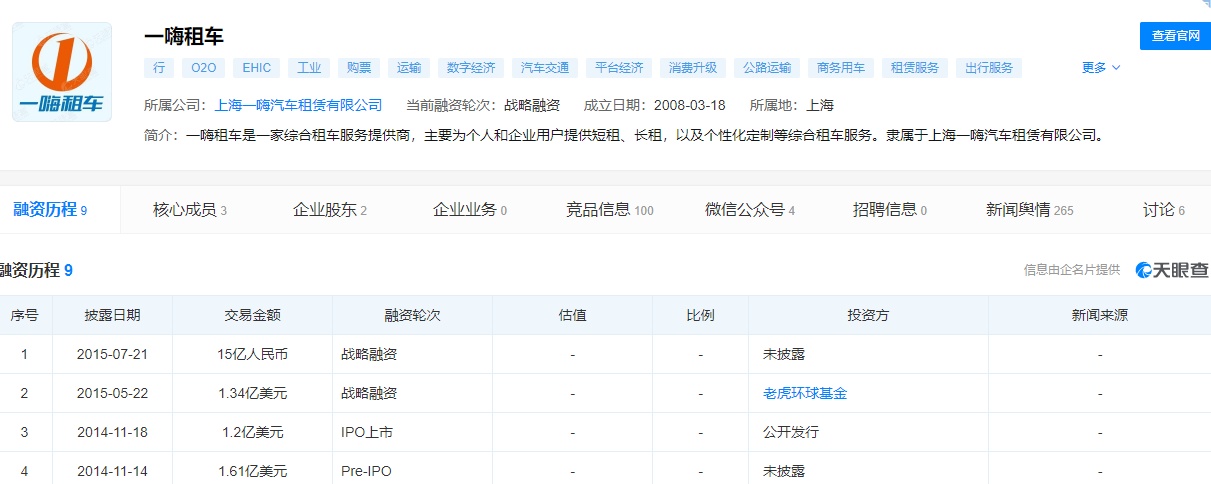Switch to the 核心成员 tab
The height and width of the screenshot is (484, 1211).
190,210
